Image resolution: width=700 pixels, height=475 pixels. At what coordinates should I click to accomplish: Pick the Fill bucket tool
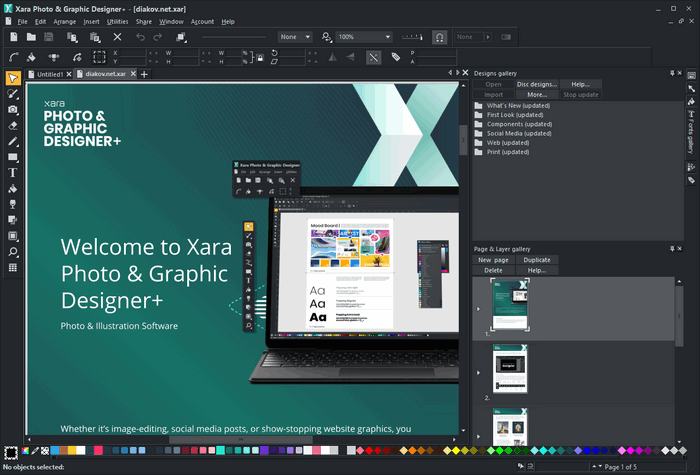[x=13, y=188]
